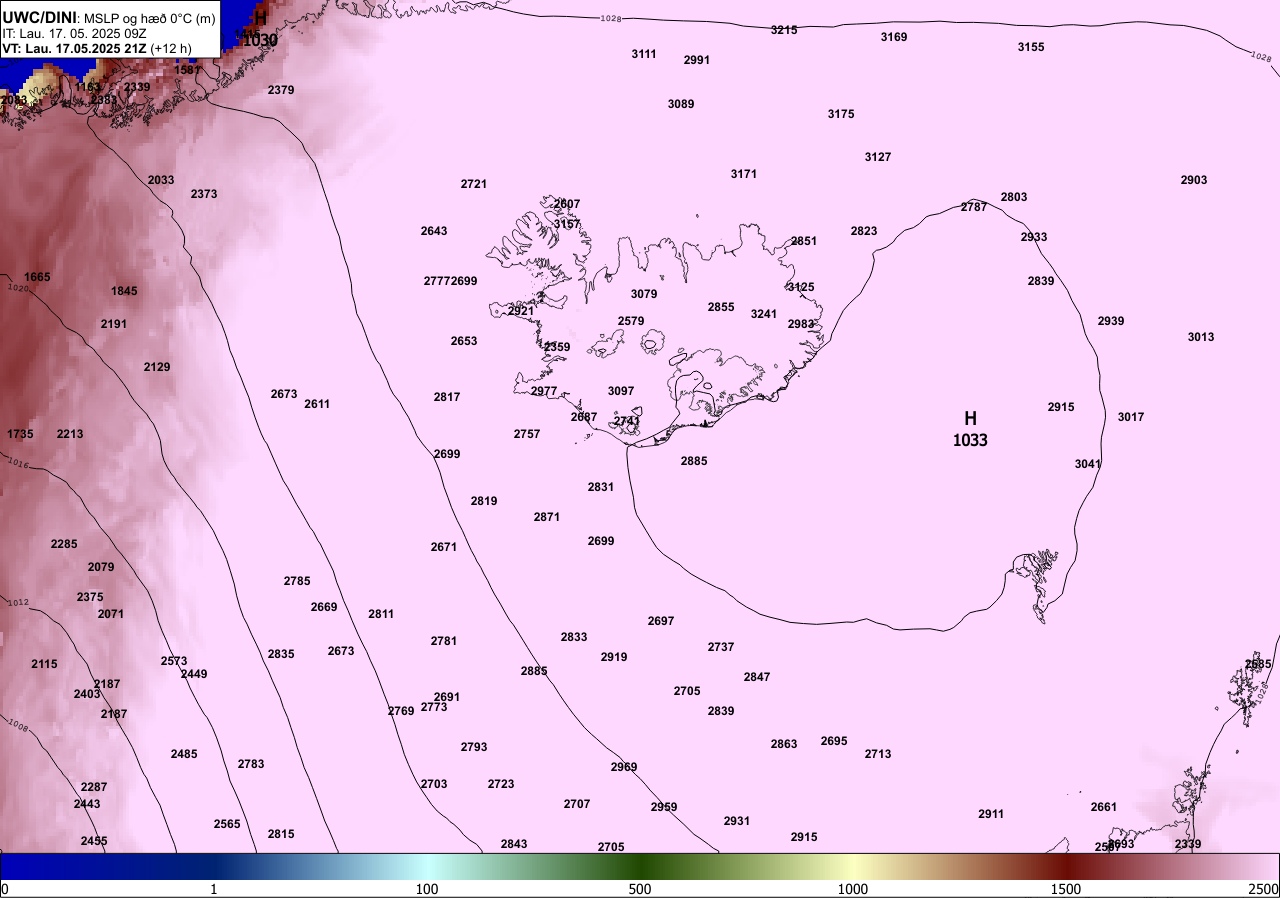The image size is (1280, 898).
Task: Click the 2831 height value
Action: click(x=601, y=487)
